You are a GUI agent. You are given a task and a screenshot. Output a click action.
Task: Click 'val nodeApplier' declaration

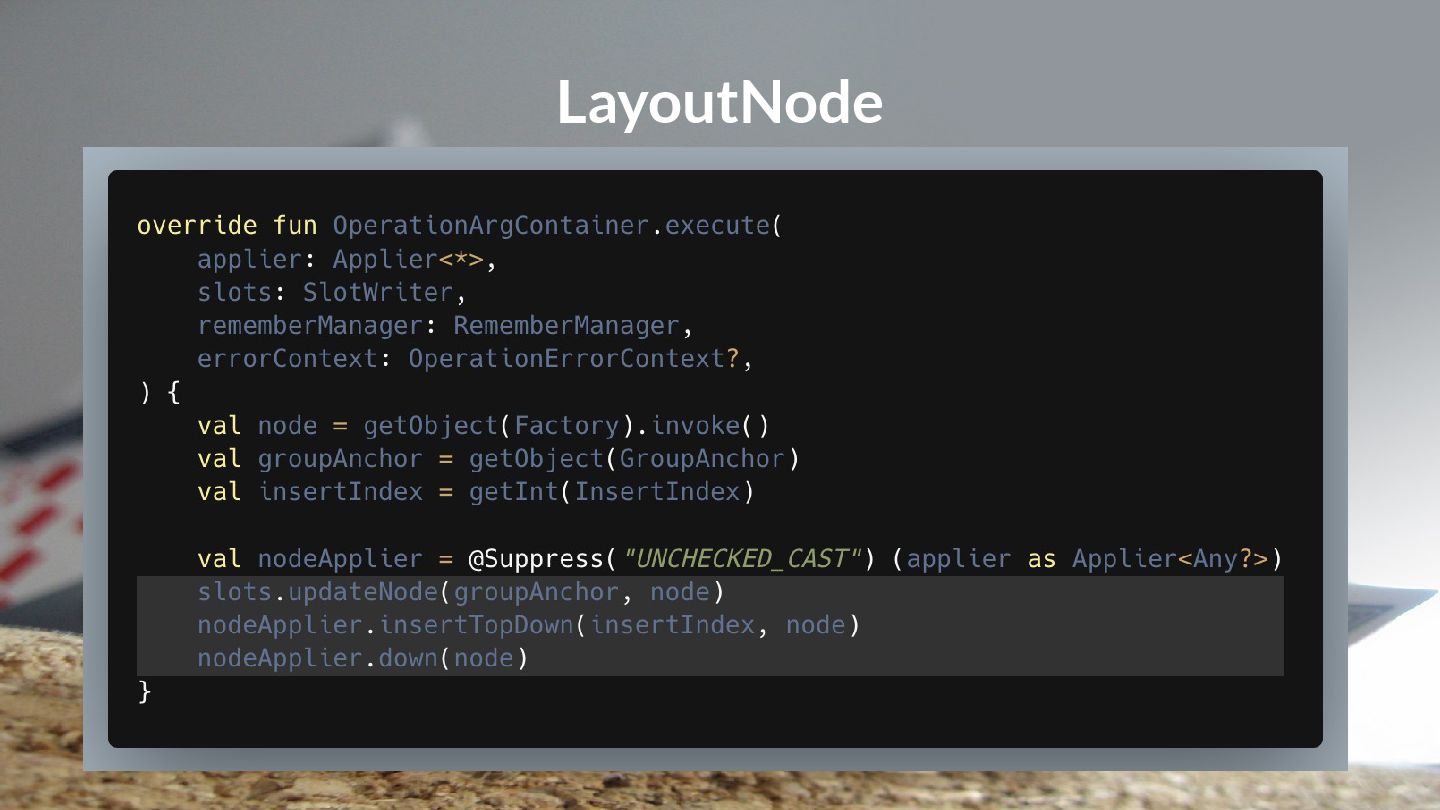(x=310, y=558)
